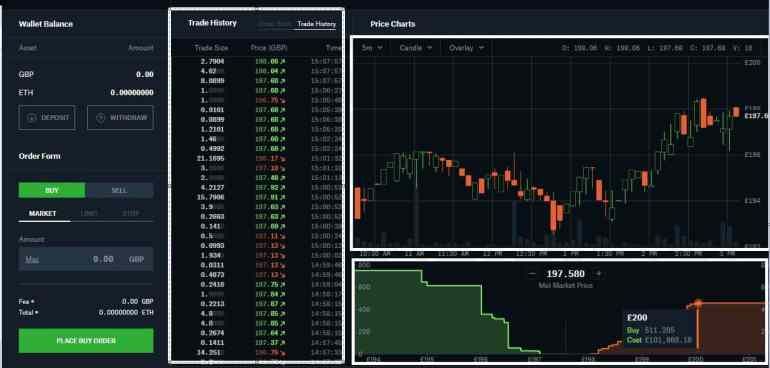Click minus zoom icon beside mid market price

532,274
